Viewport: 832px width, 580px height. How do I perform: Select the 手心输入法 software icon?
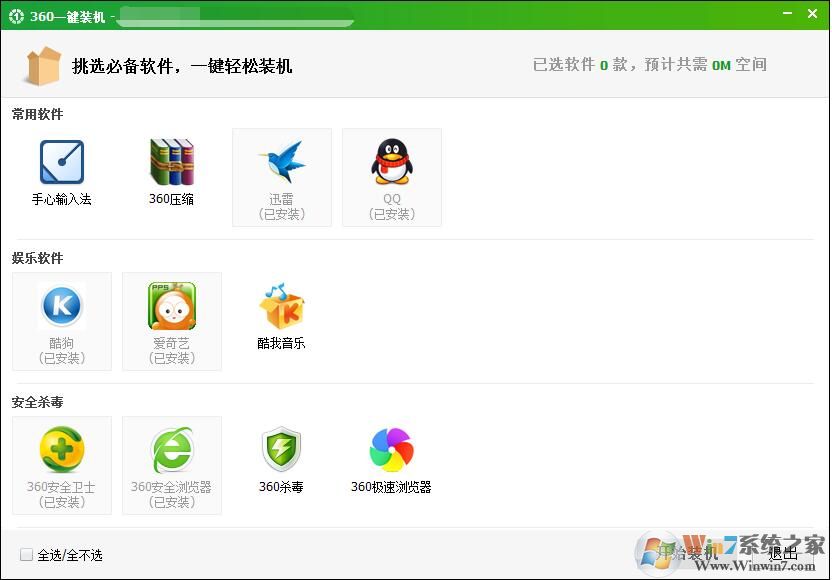62,162
